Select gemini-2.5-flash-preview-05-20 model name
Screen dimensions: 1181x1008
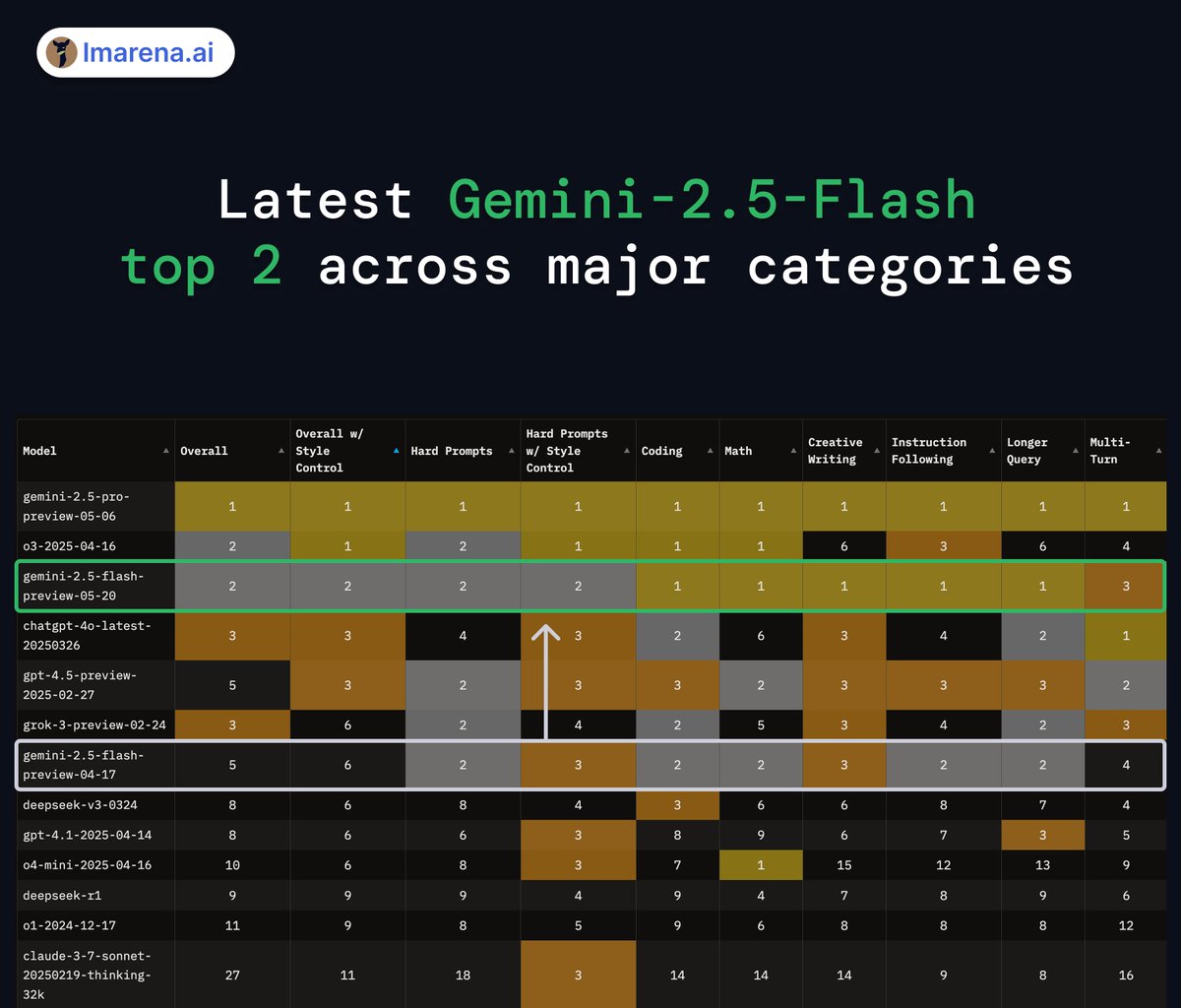coord(83,585)
